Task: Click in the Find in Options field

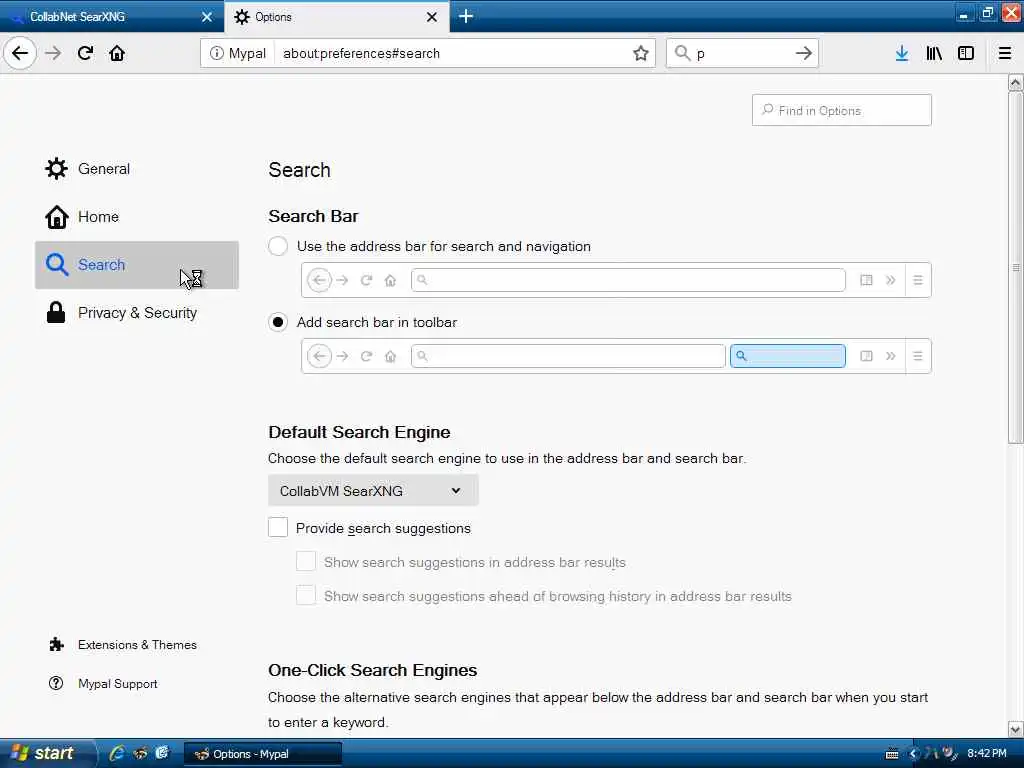Action: (x=841, y=110)
